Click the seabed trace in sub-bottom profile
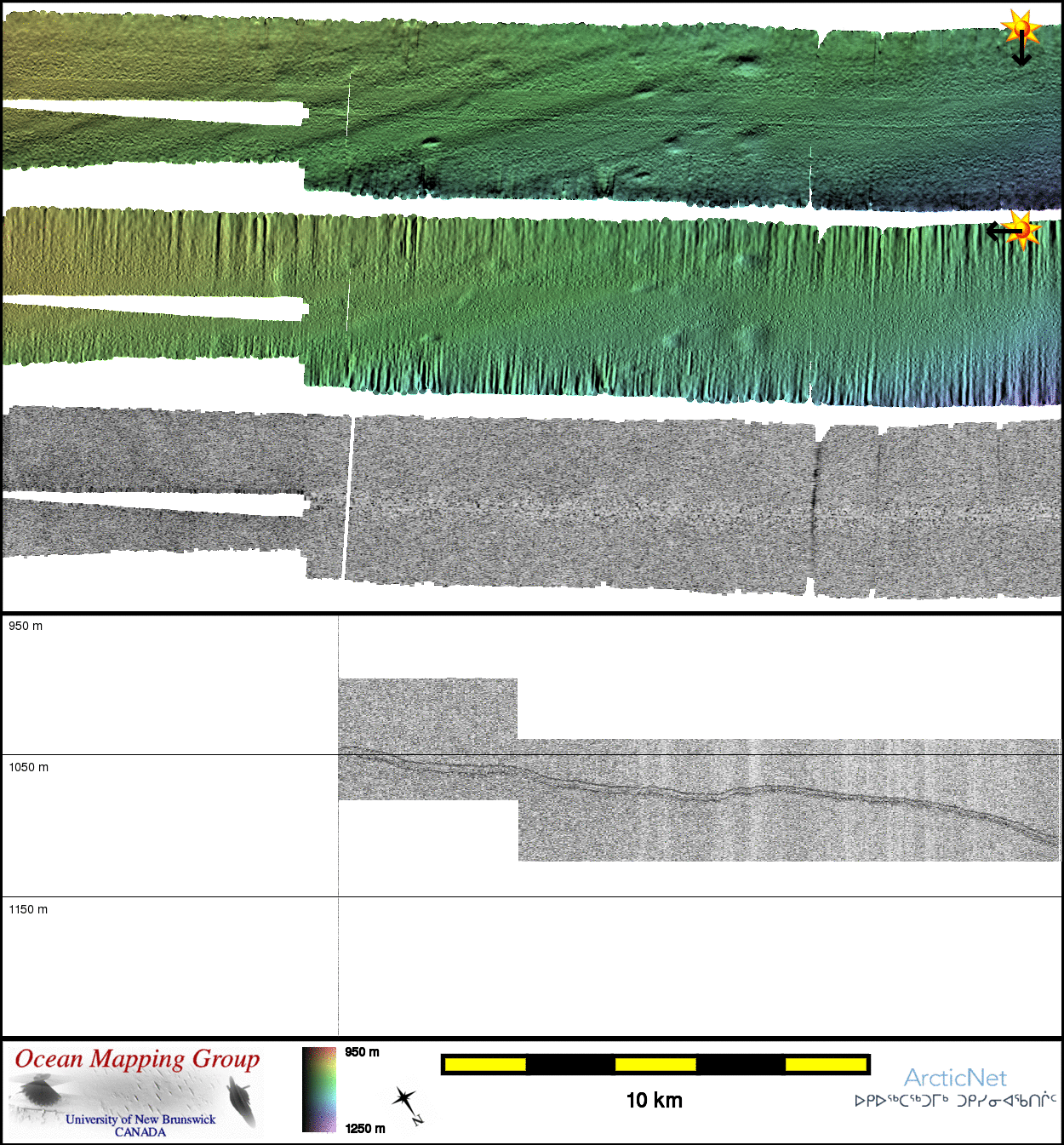This screenshot has height=1145, width=1064. pos(724,797)
